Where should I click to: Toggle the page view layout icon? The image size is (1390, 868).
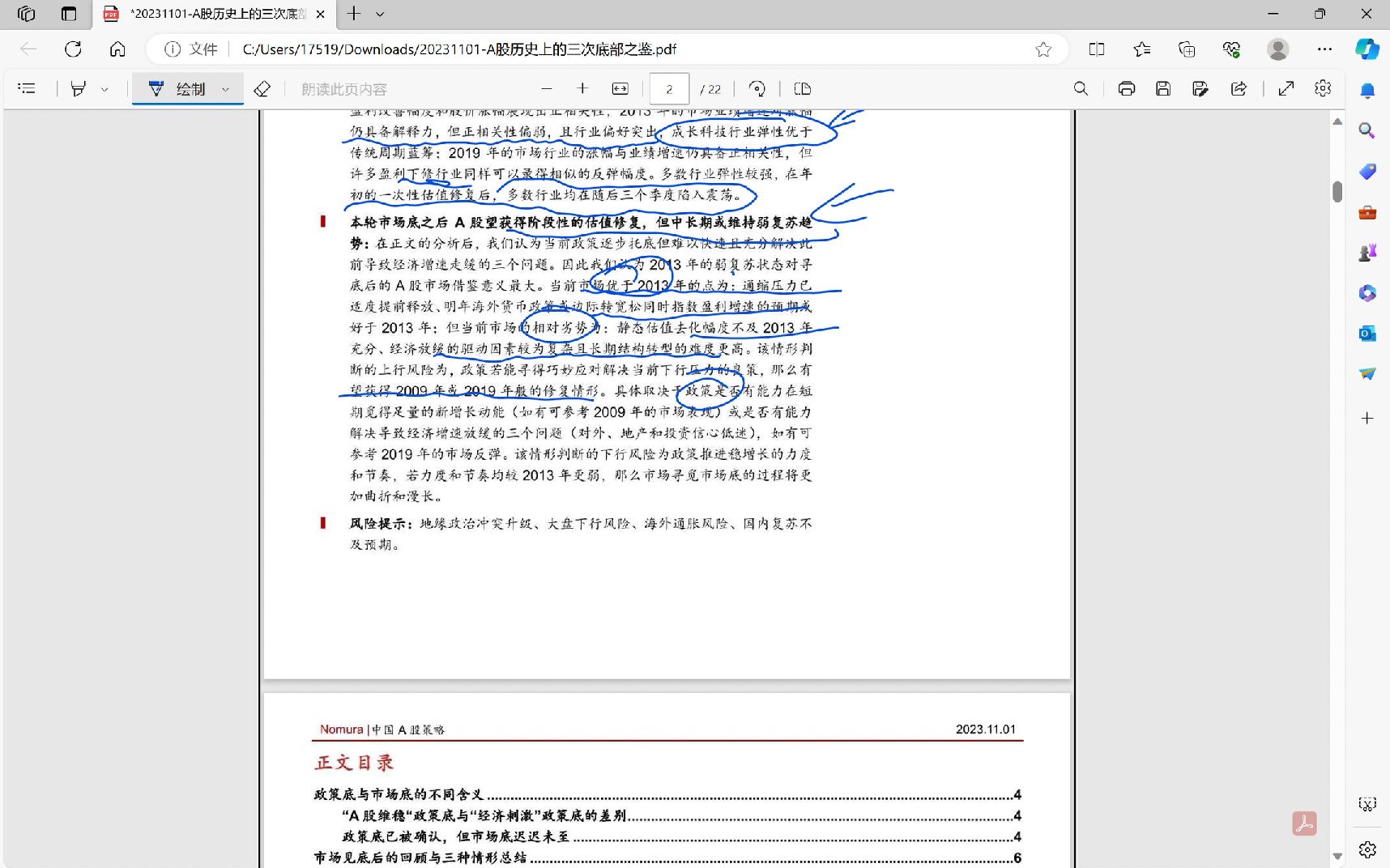pos(803,89)
